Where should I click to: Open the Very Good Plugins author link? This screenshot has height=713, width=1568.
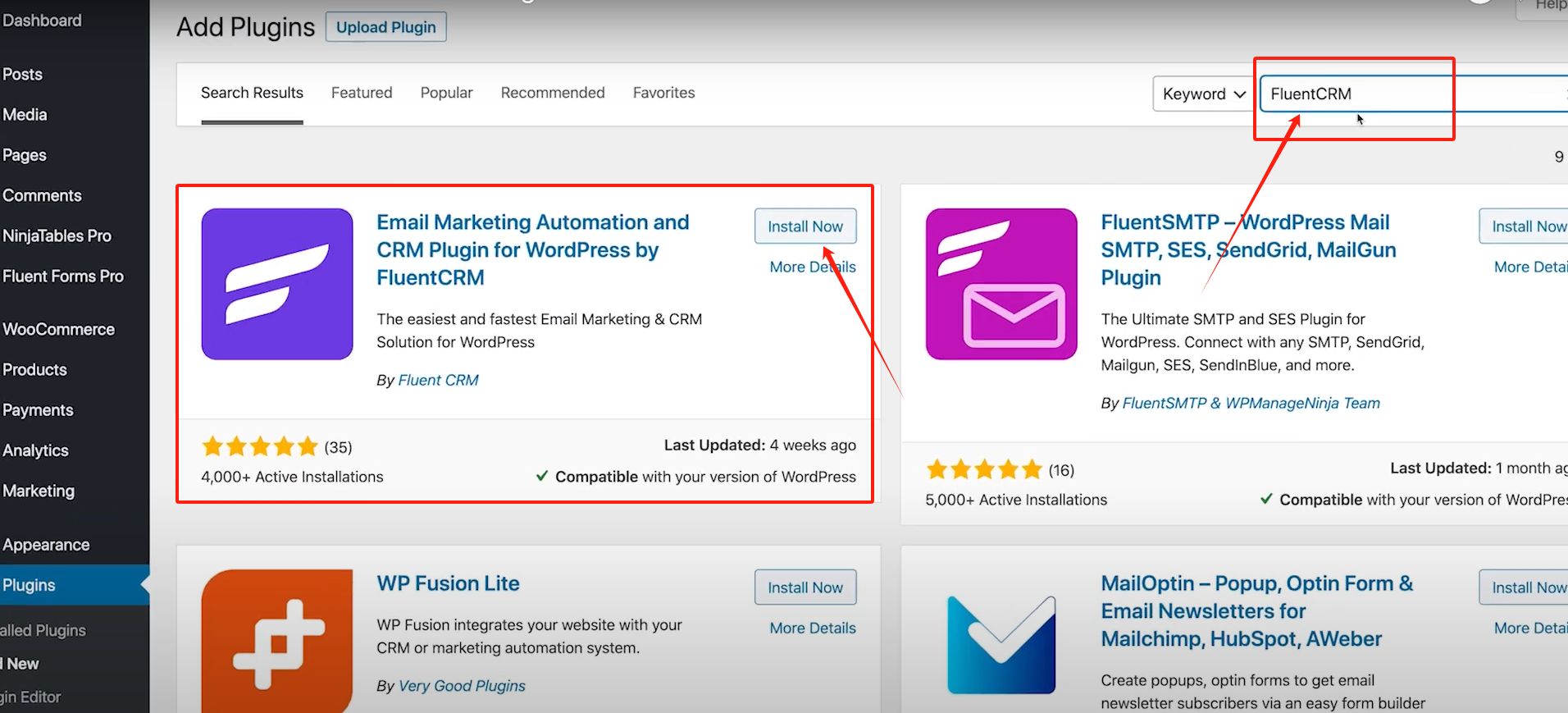[x=462, y=686]
